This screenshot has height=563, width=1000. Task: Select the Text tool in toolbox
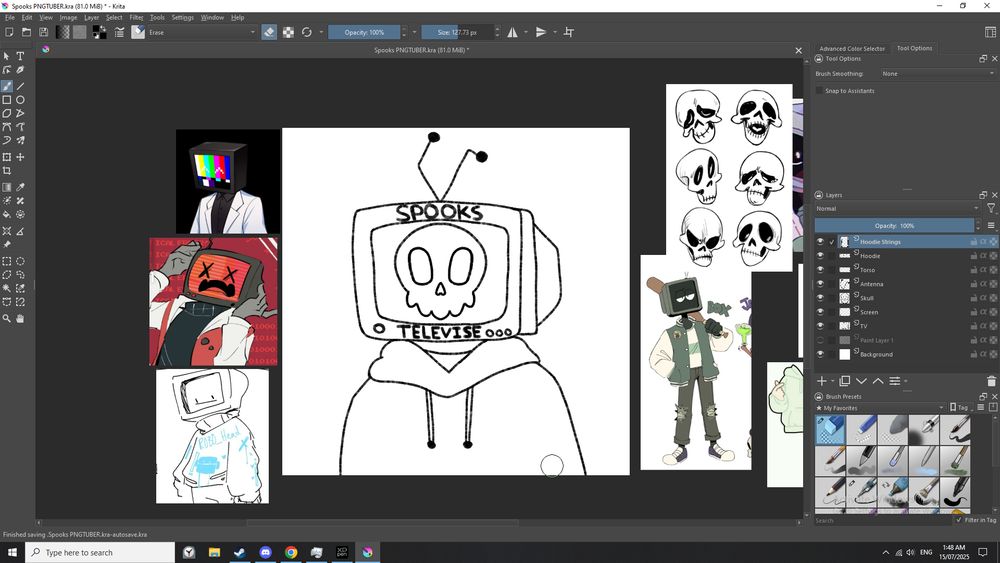click(x=20, y=56)
